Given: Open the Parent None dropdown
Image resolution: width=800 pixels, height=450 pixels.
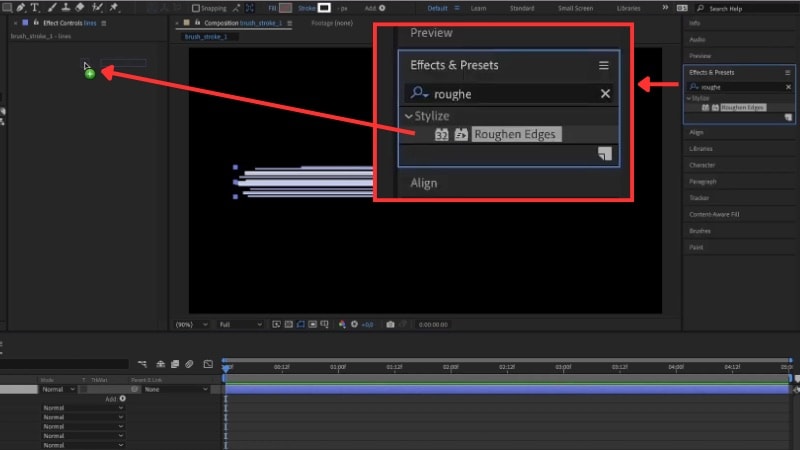Looking at the screenshot, I should (x=176, y=389).
